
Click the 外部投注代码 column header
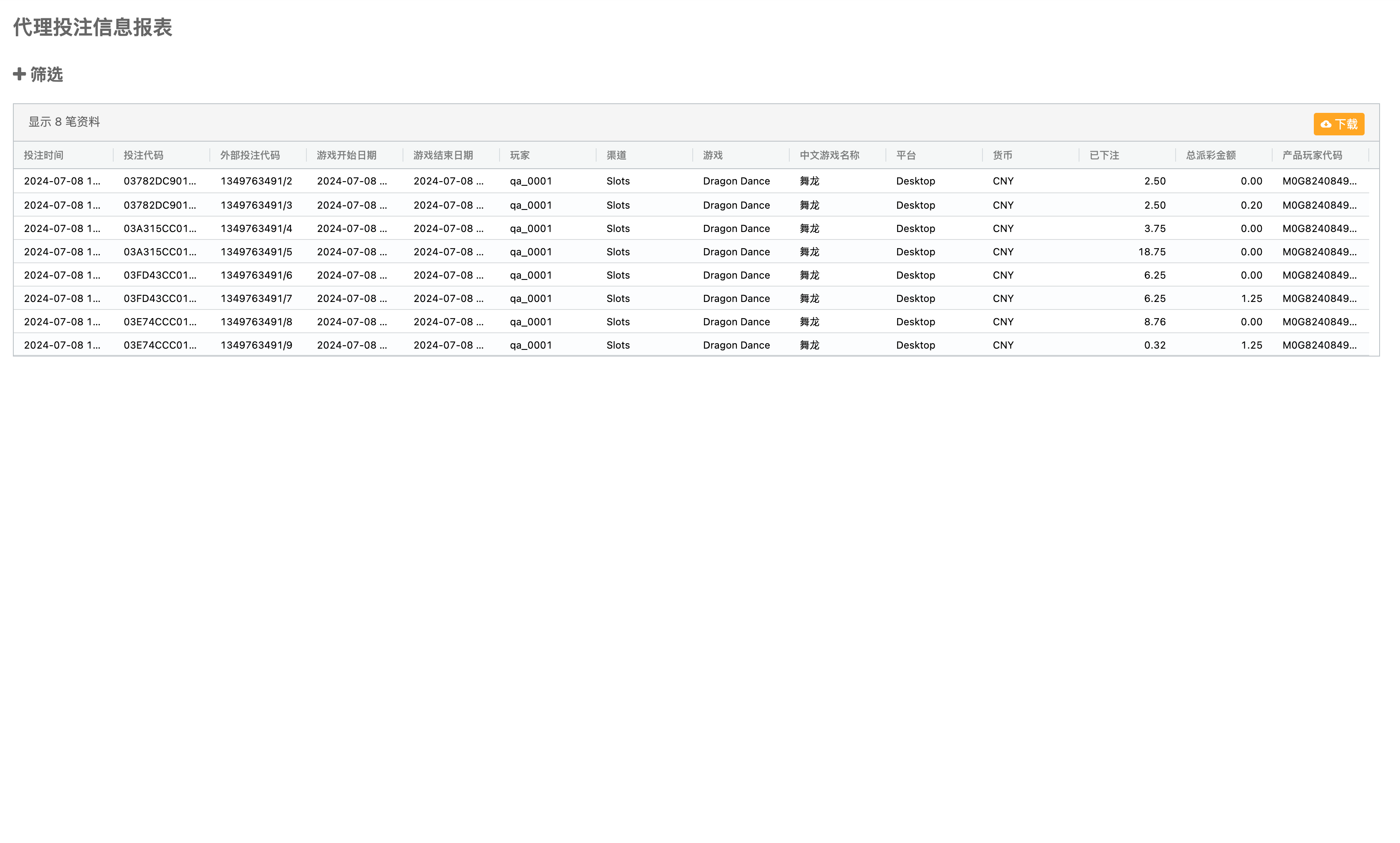pyautogui.click(x=250, y=155)
